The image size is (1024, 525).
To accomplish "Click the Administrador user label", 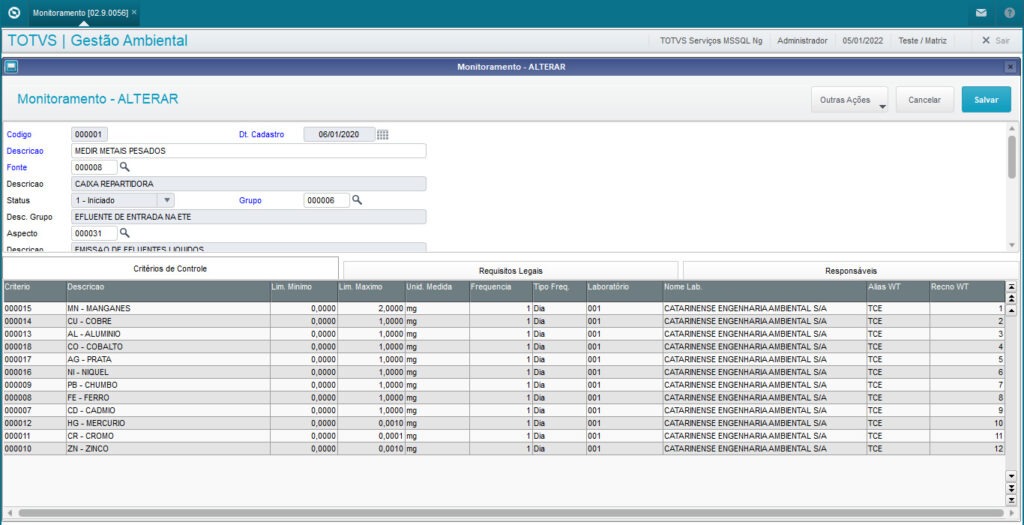I will [x=803, y=40].
